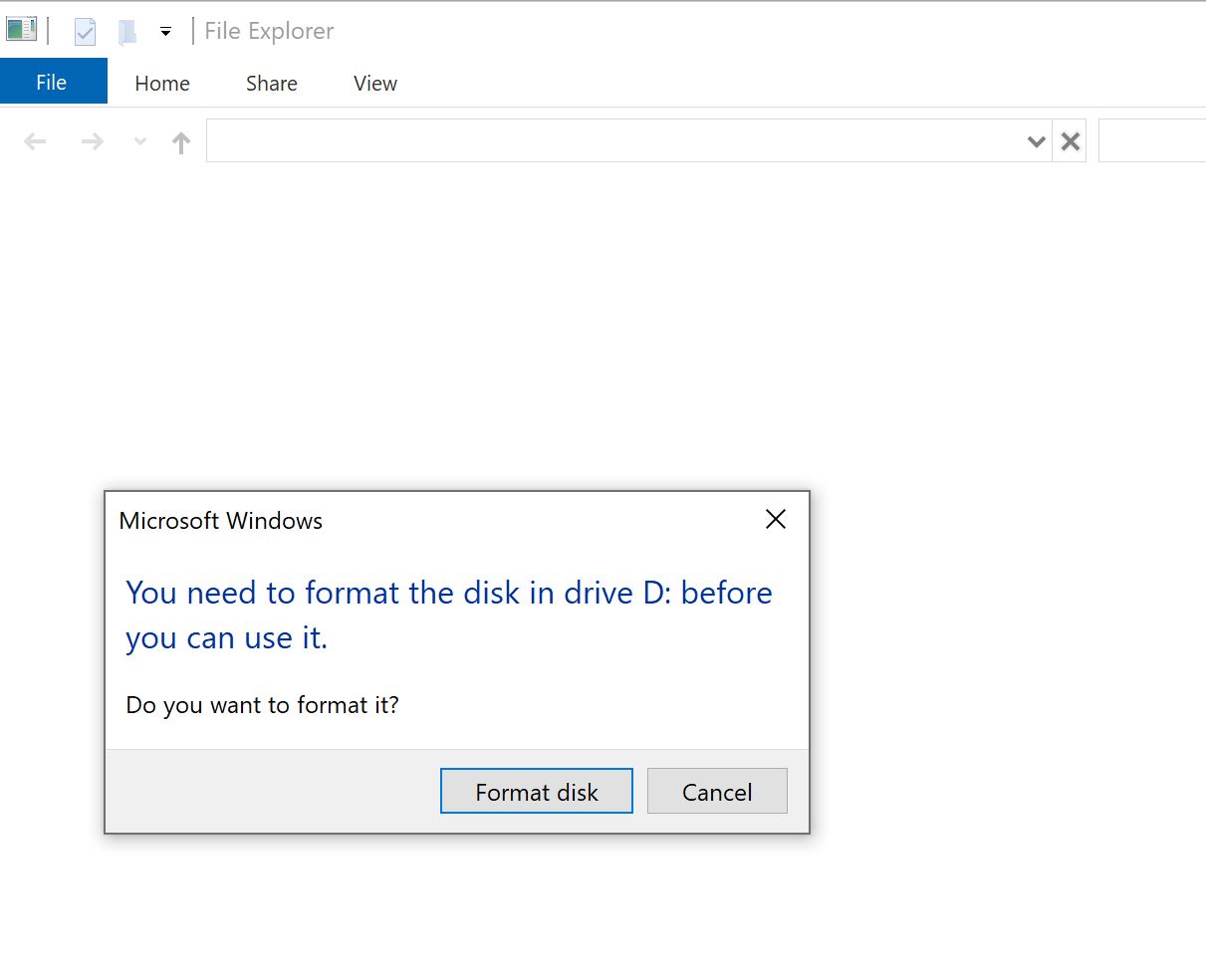This screenshot has height=980, width=1206.
Task: Close the Microsoft Windows dialog
Action: pyautogui.click(x=776, y=519)
